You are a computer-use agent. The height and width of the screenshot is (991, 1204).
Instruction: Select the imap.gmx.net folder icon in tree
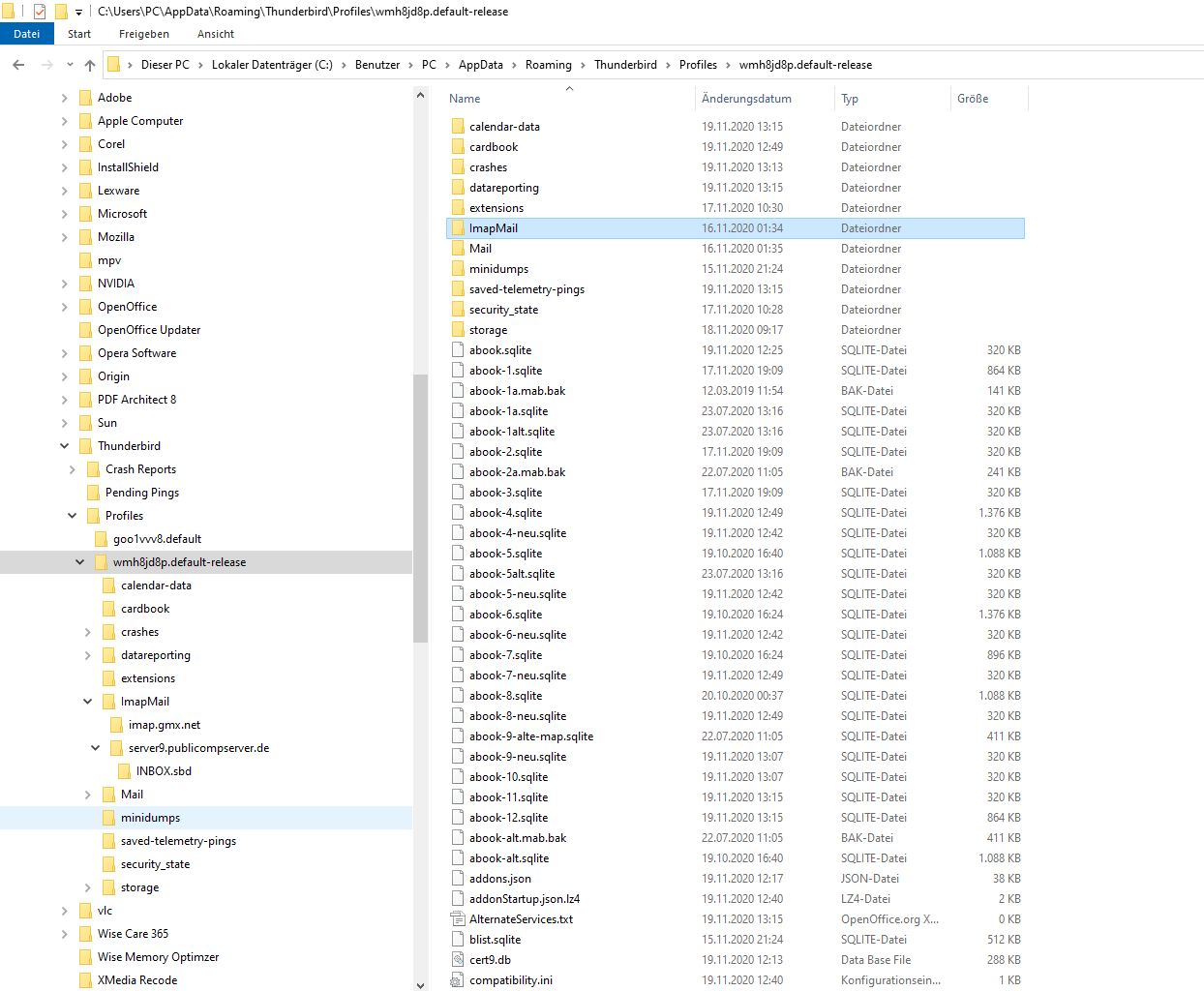(116, 725)
